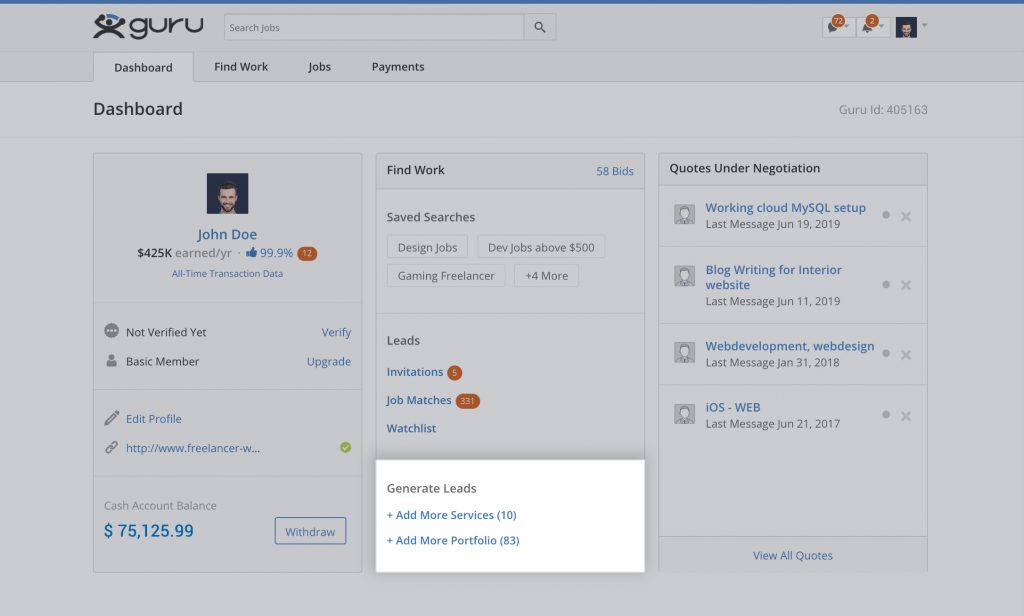Click the Verify link

point(336,332)
